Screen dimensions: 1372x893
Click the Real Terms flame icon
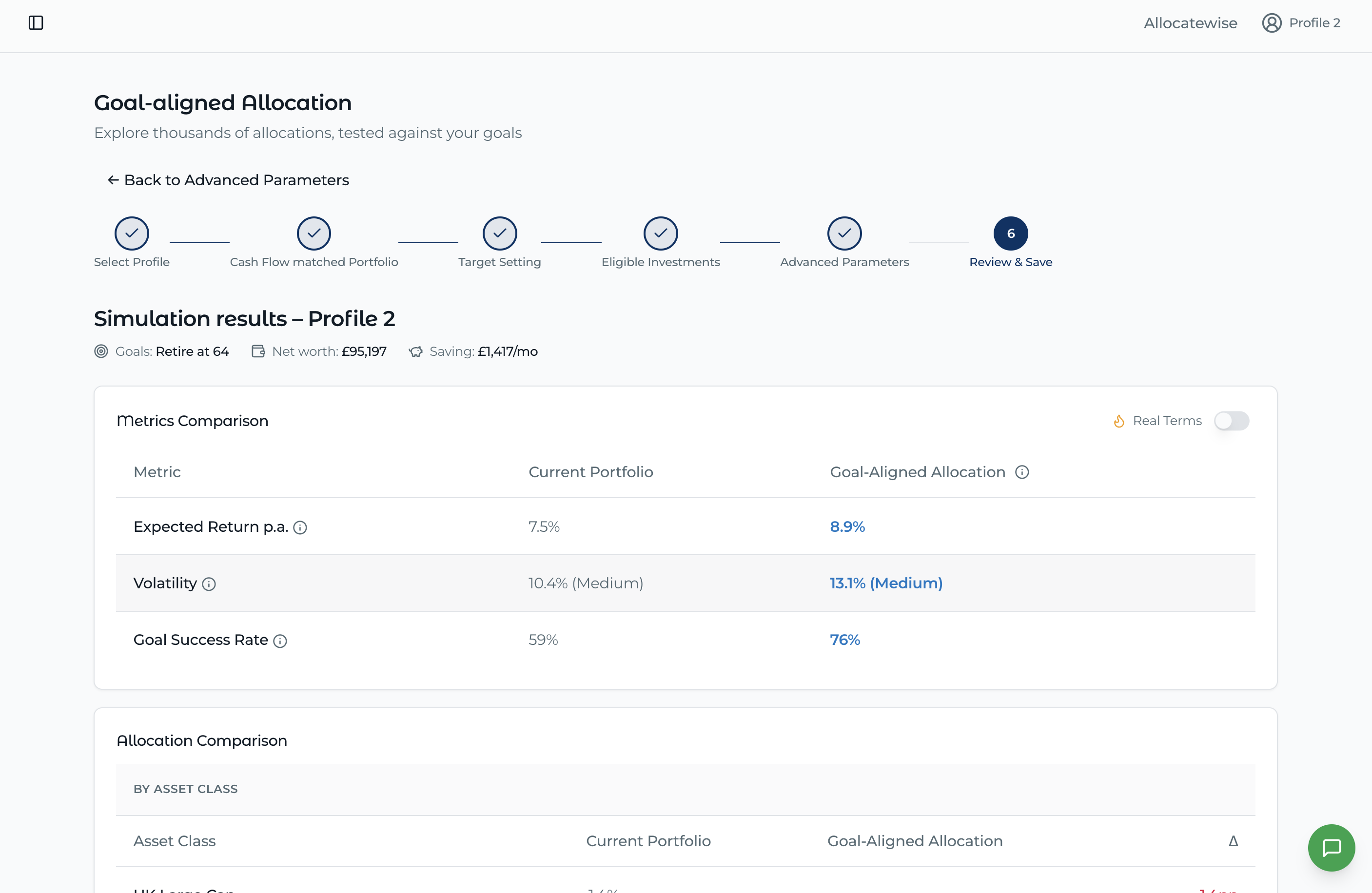click(x=1119, y=421)
